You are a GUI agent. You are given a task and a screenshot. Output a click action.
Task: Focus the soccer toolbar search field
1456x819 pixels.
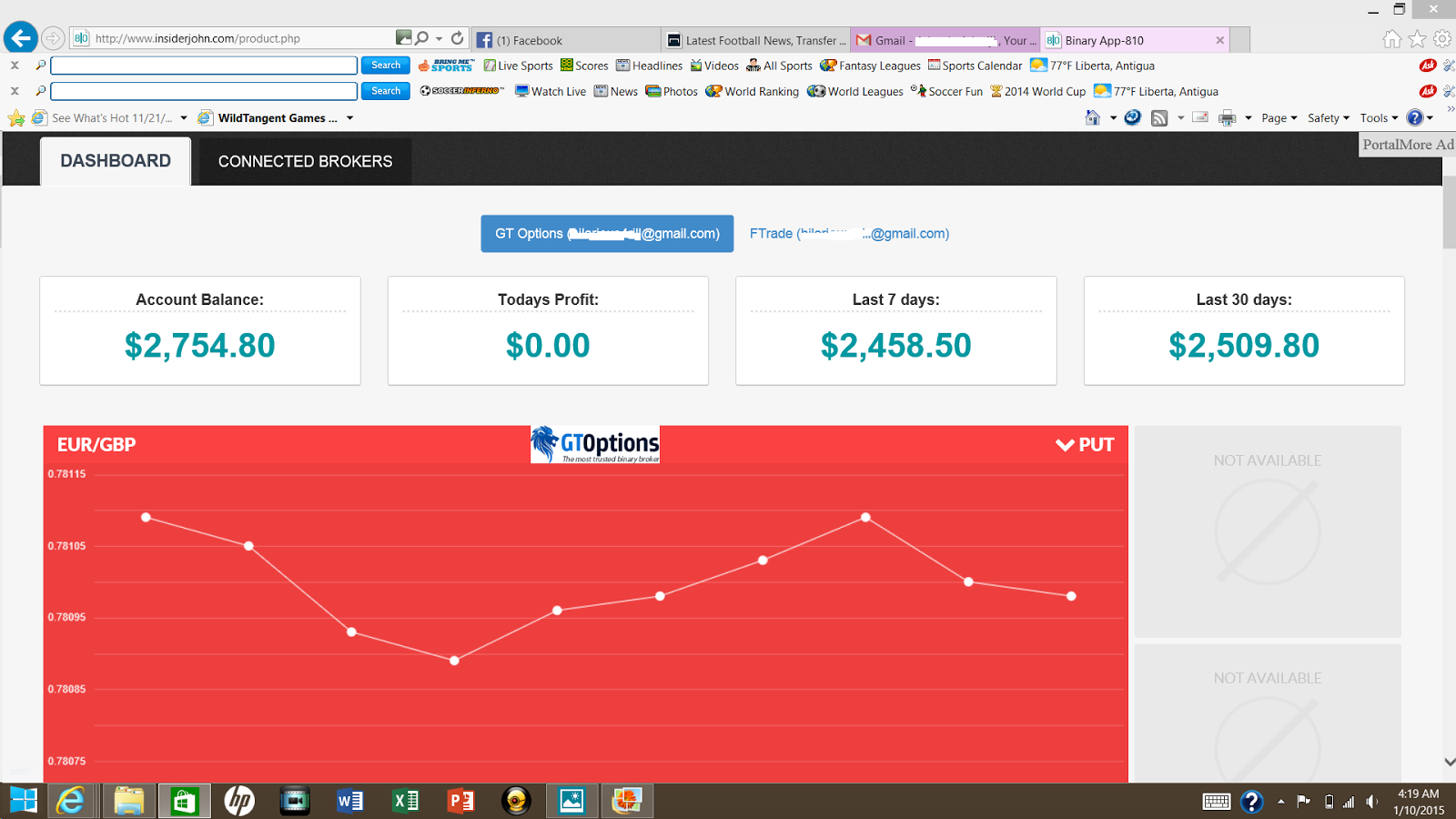click(204, 91)
